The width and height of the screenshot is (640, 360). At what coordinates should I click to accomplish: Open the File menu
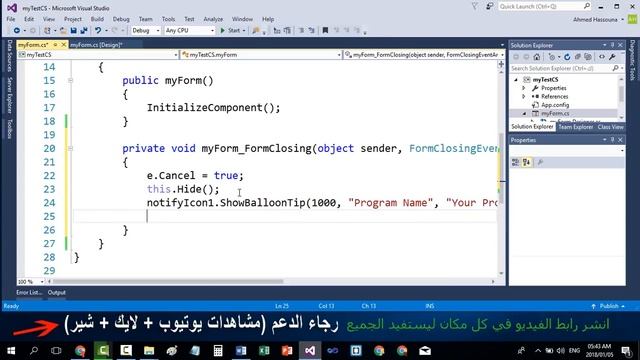pyautogui.click(x=11, y=19)
